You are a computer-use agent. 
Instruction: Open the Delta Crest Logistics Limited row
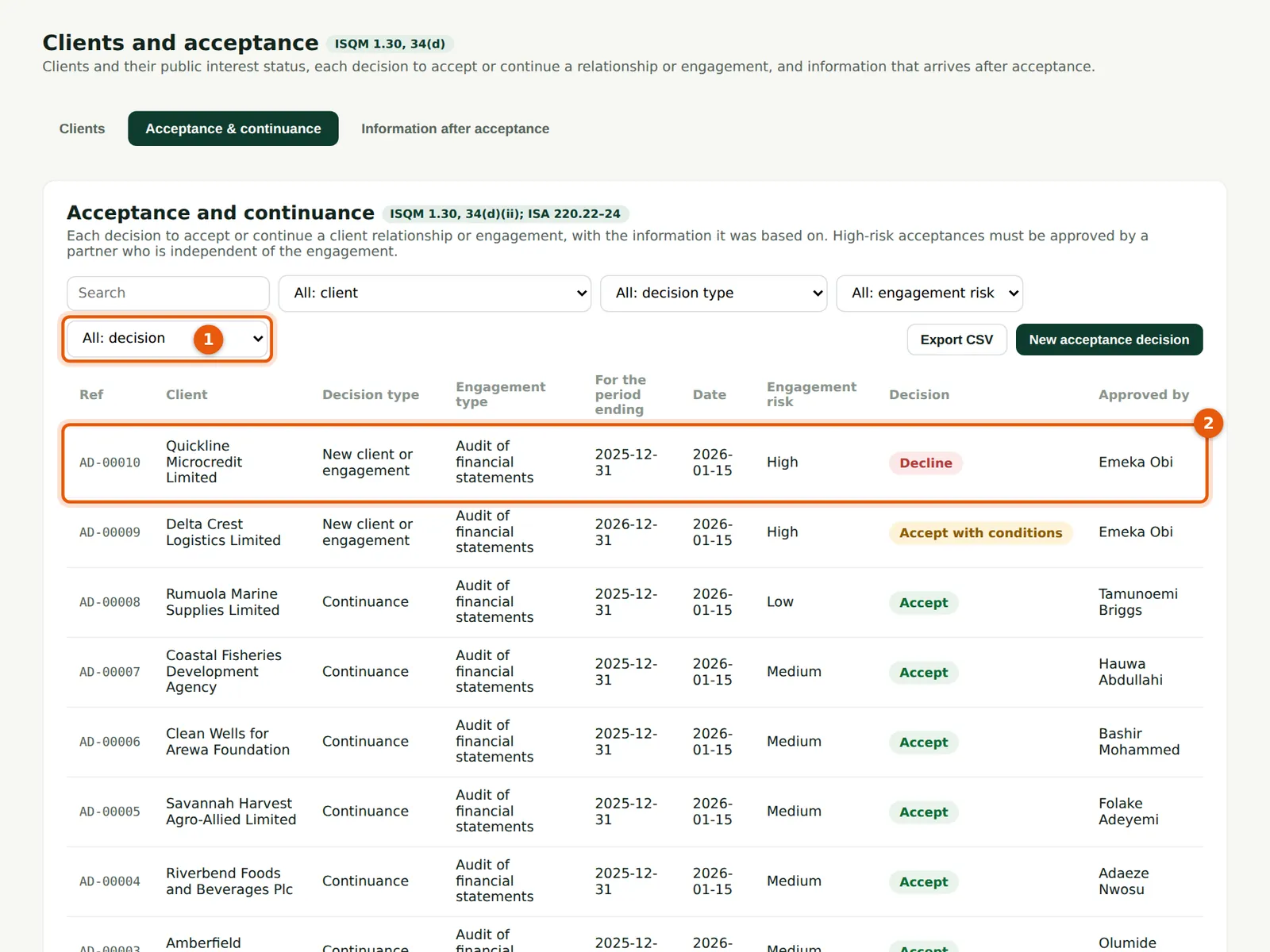635,533
